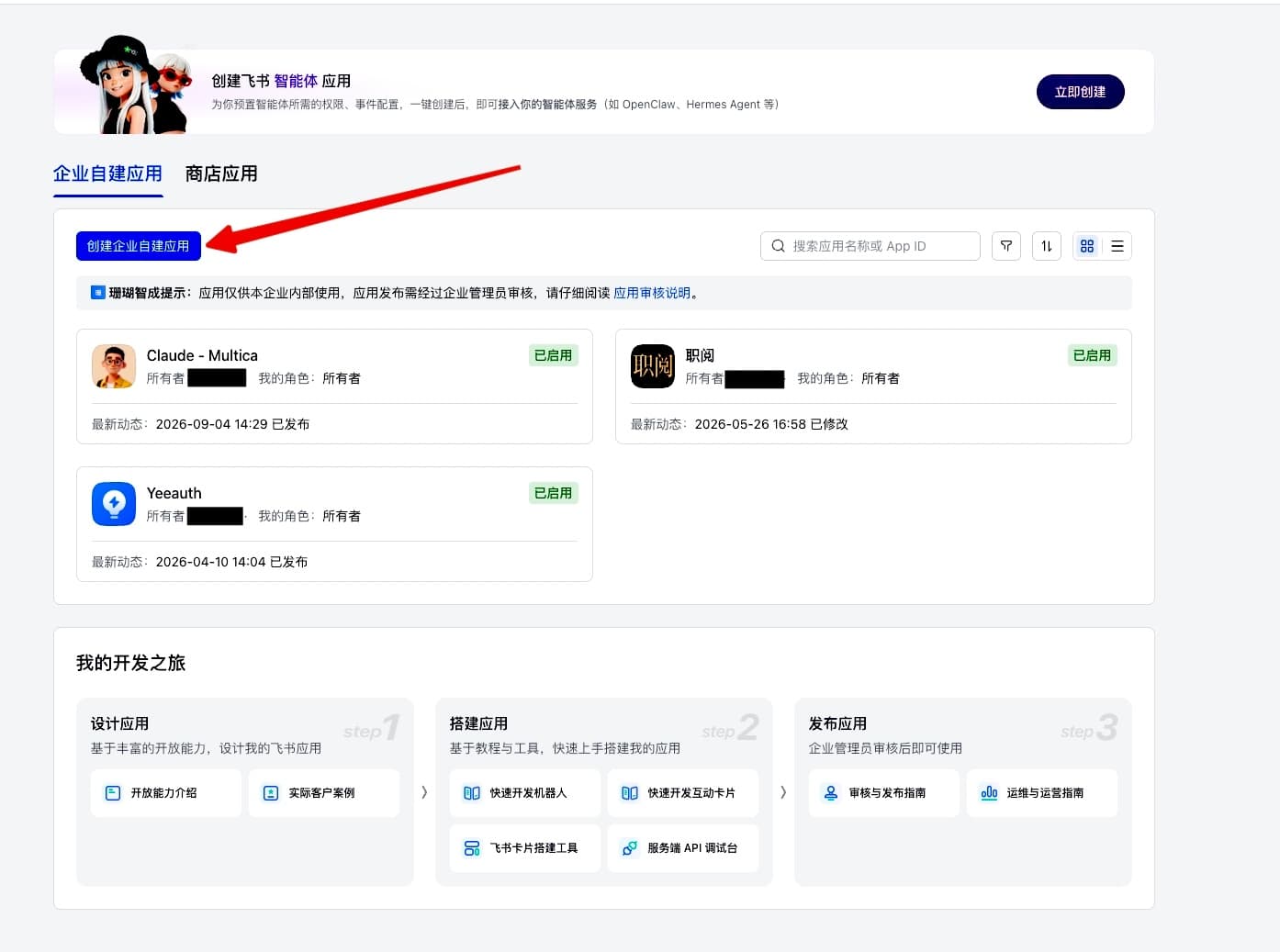
Task: Click 2026-05-26 16:58 已修改 text
Action: click(x=771, y=424)
